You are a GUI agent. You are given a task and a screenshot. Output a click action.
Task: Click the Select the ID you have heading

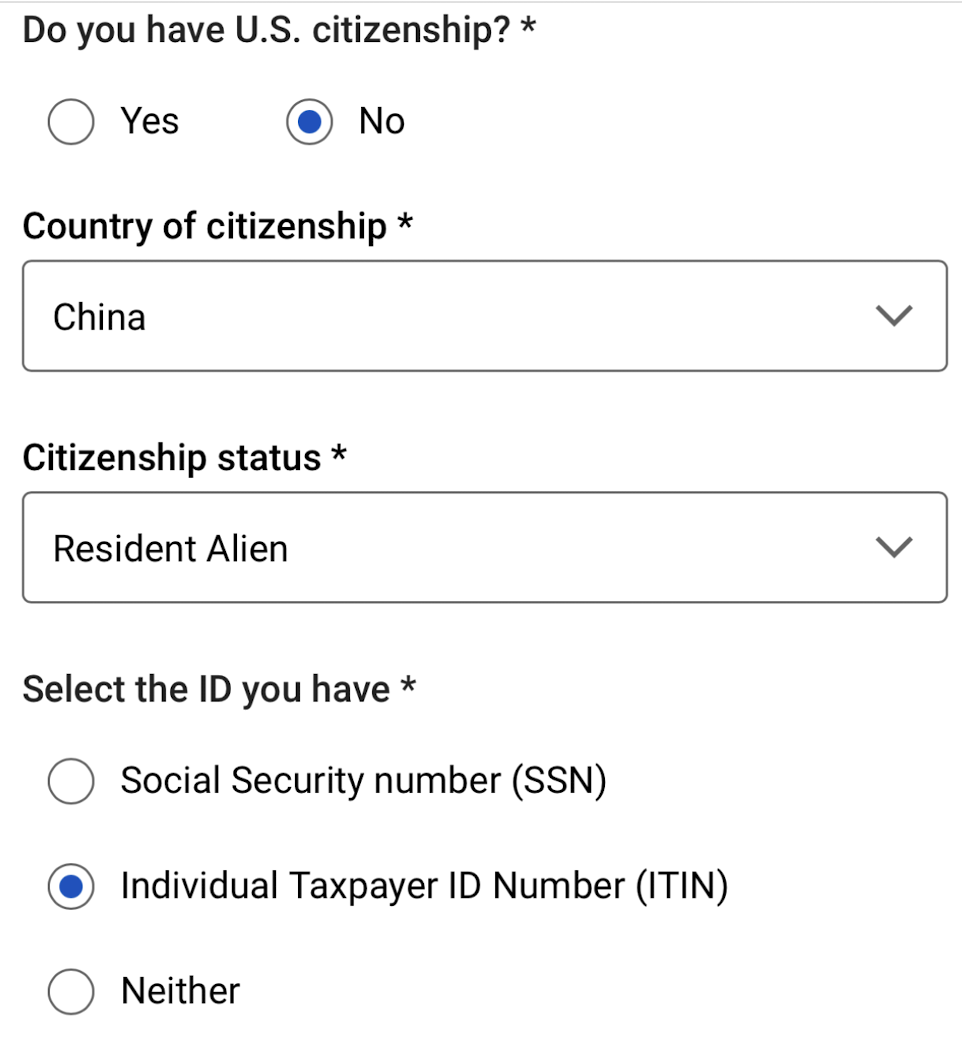(x=219, y=688)
